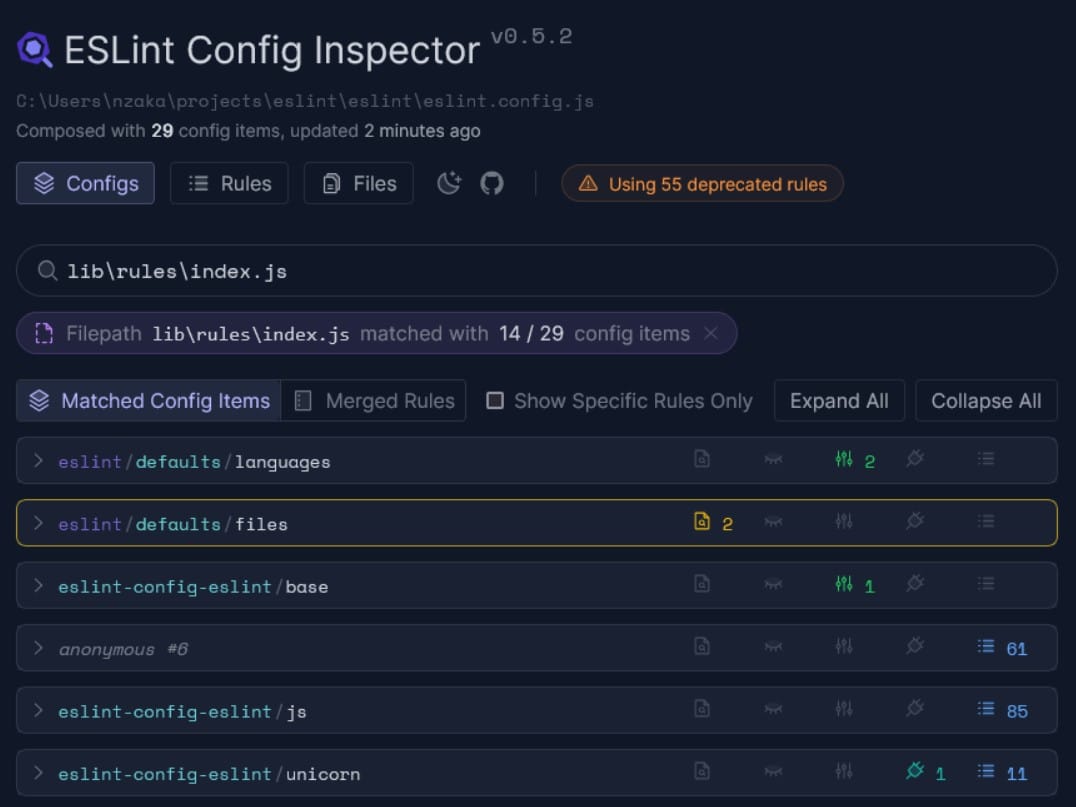Click the deprecated rules warning triangle icon
Viewport: 1076px width, 807px height.
(588, 183)
